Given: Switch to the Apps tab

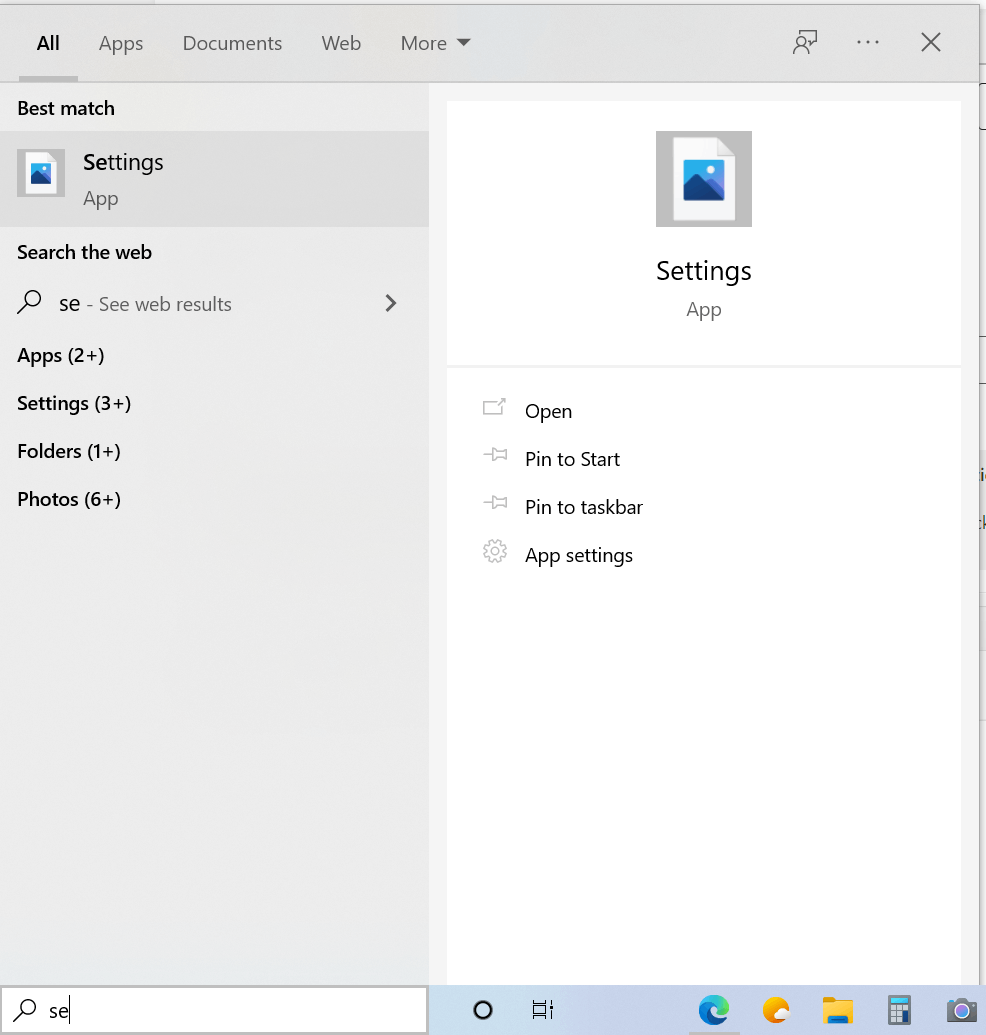Looking at the screenshot, I should (121, 44).
